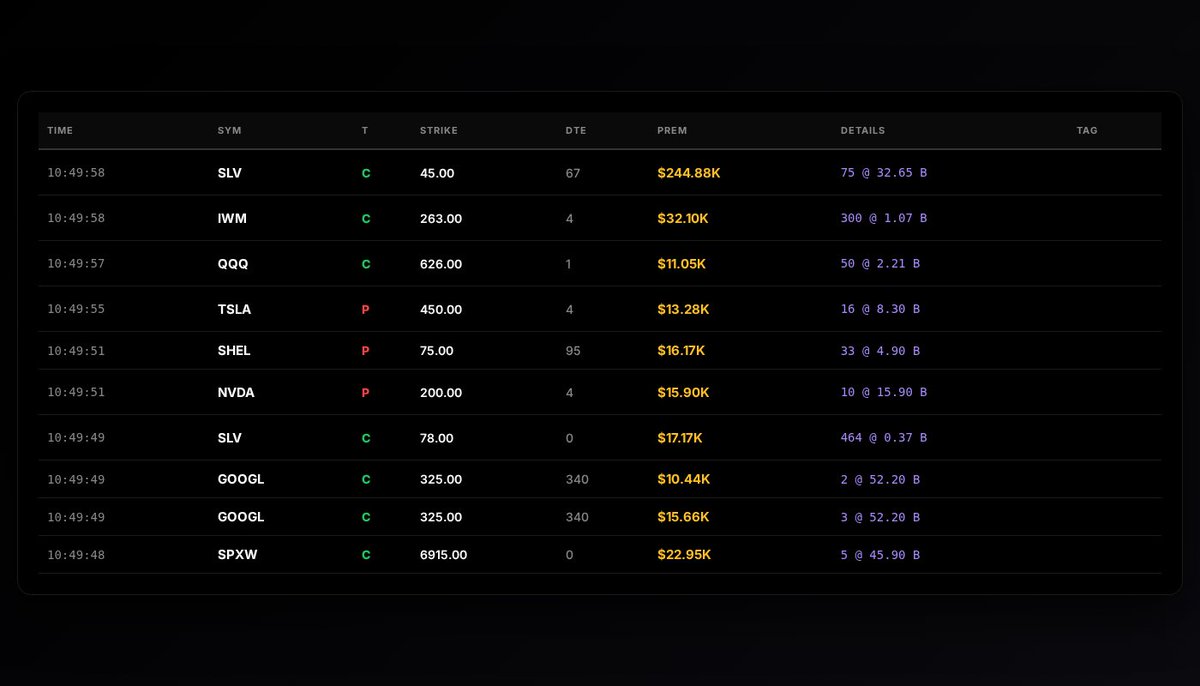Sort by the SYM column header
Image resolution: width=1200 pixels, height=686 pixels.
(229, 131)
